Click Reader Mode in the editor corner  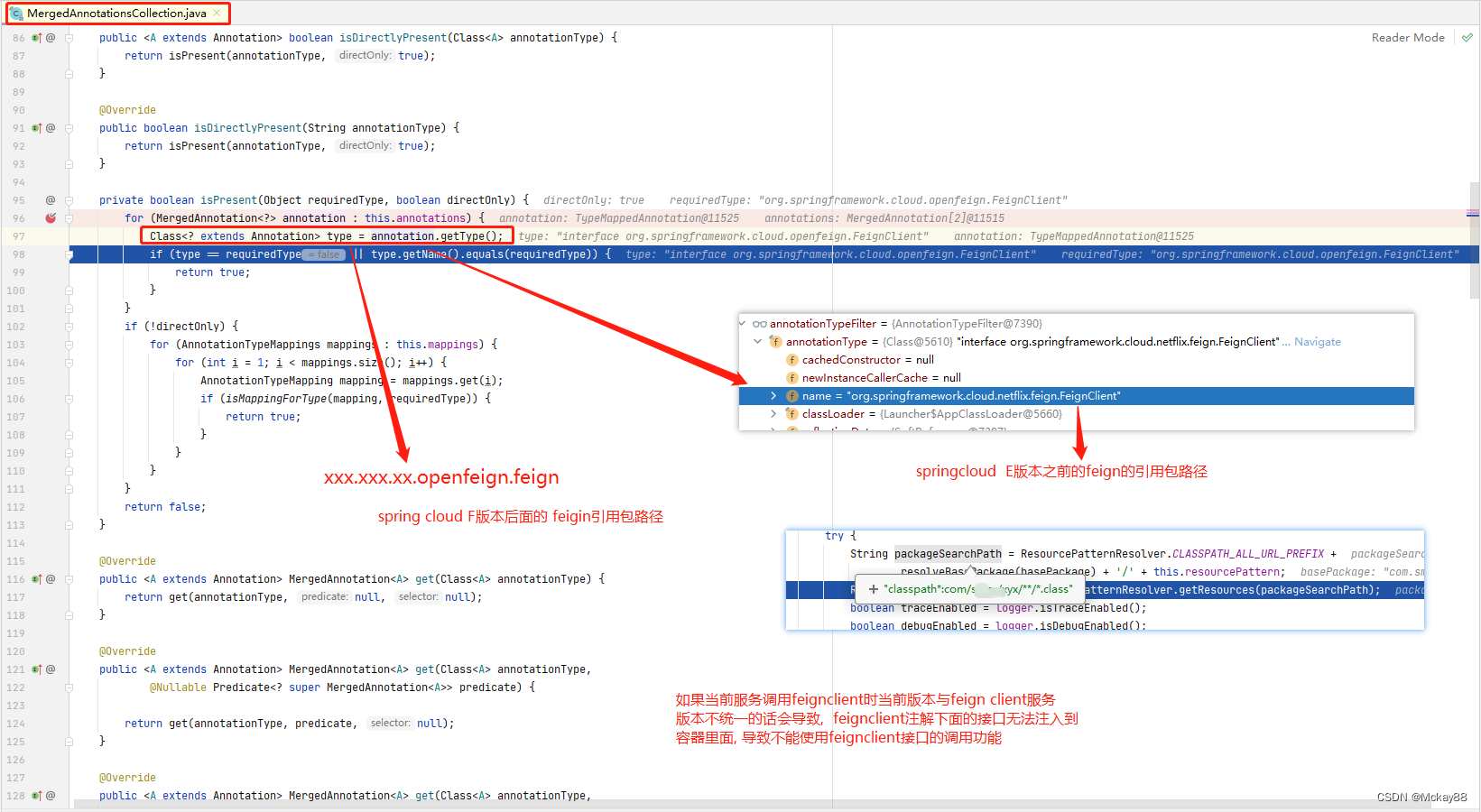(x=1408, y=38)
